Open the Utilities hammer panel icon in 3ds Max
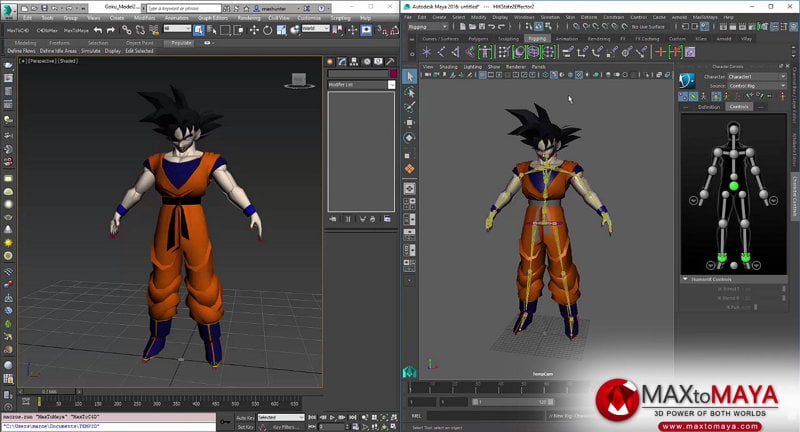The image size is (800, 432). (x=390, y=62)
